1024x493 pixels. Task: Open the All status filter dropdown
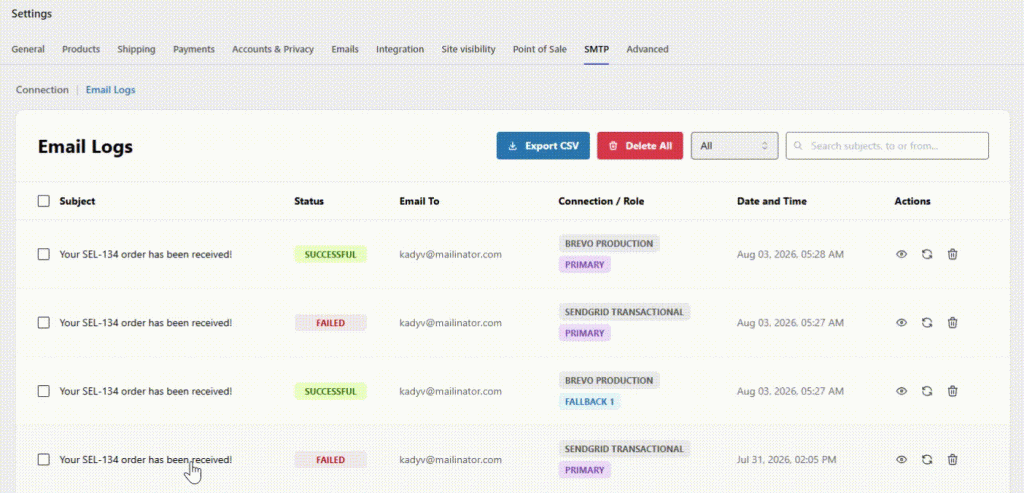click(734, 146)
